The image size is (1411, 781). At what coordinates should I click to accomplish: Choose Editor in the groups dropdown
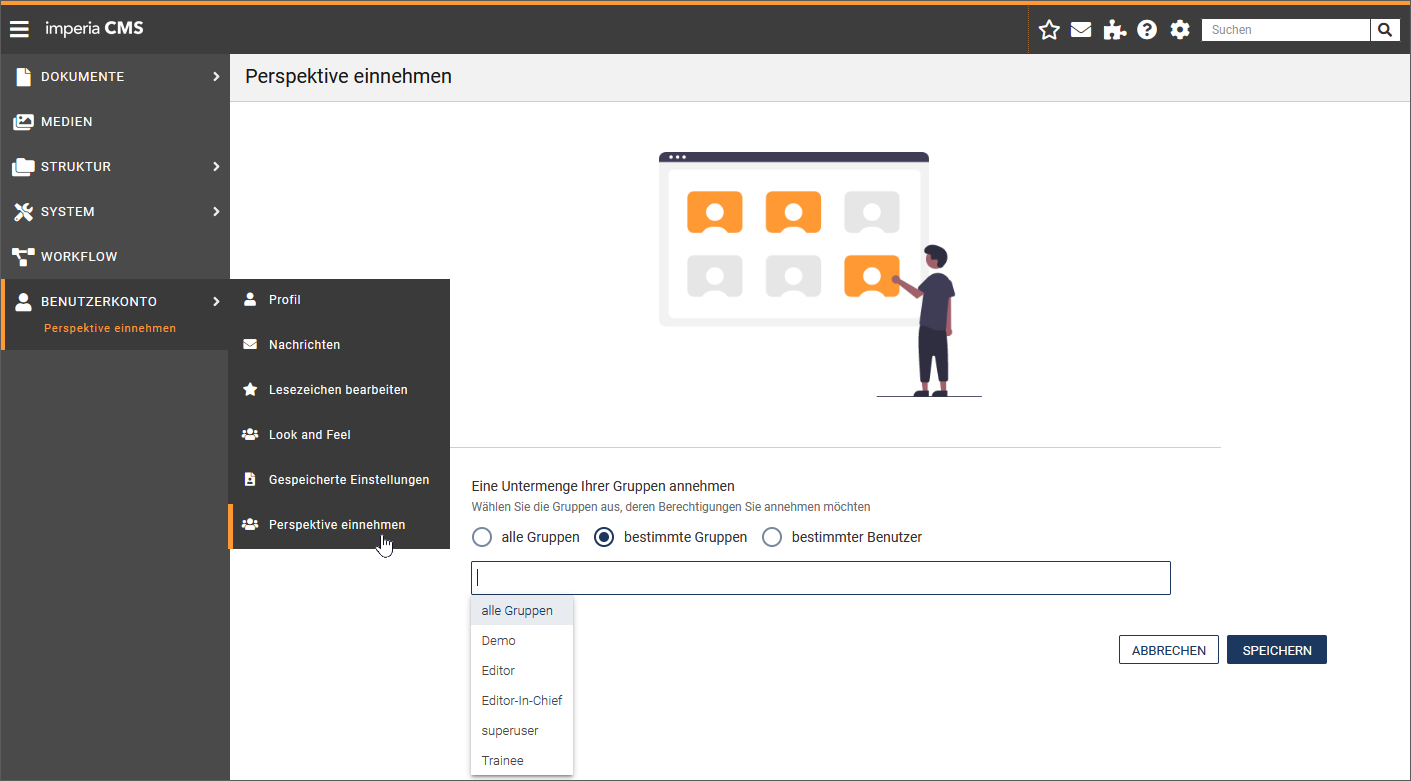click(522, 671)
